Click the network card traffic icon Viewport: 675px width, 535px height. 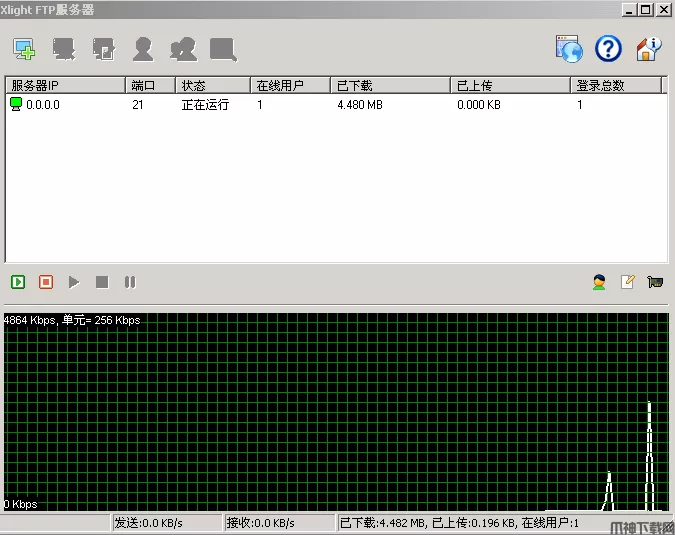tap(655, 282)
